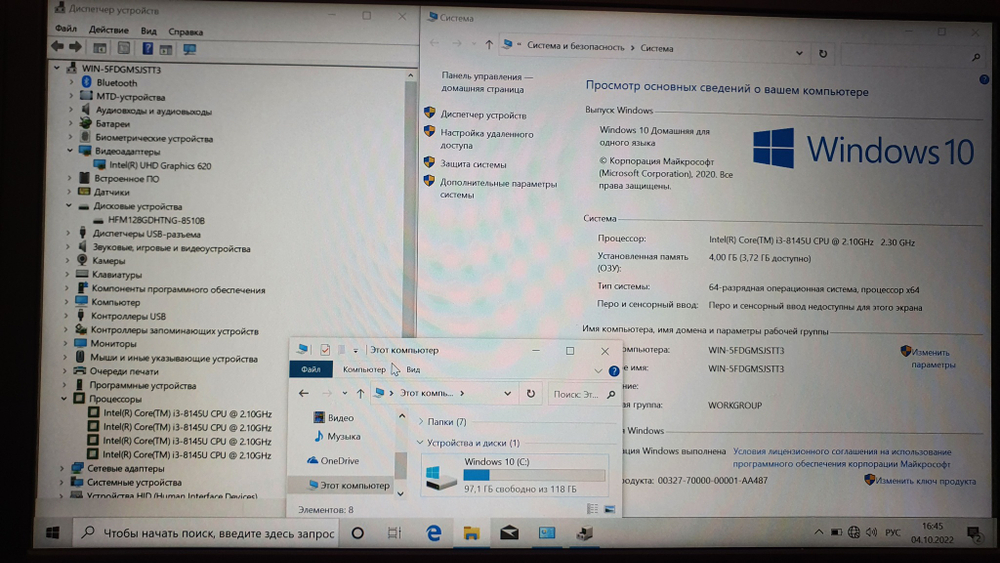Open File Explorer from taskbar
1000x563 pixels.
(x=471, y=533)
